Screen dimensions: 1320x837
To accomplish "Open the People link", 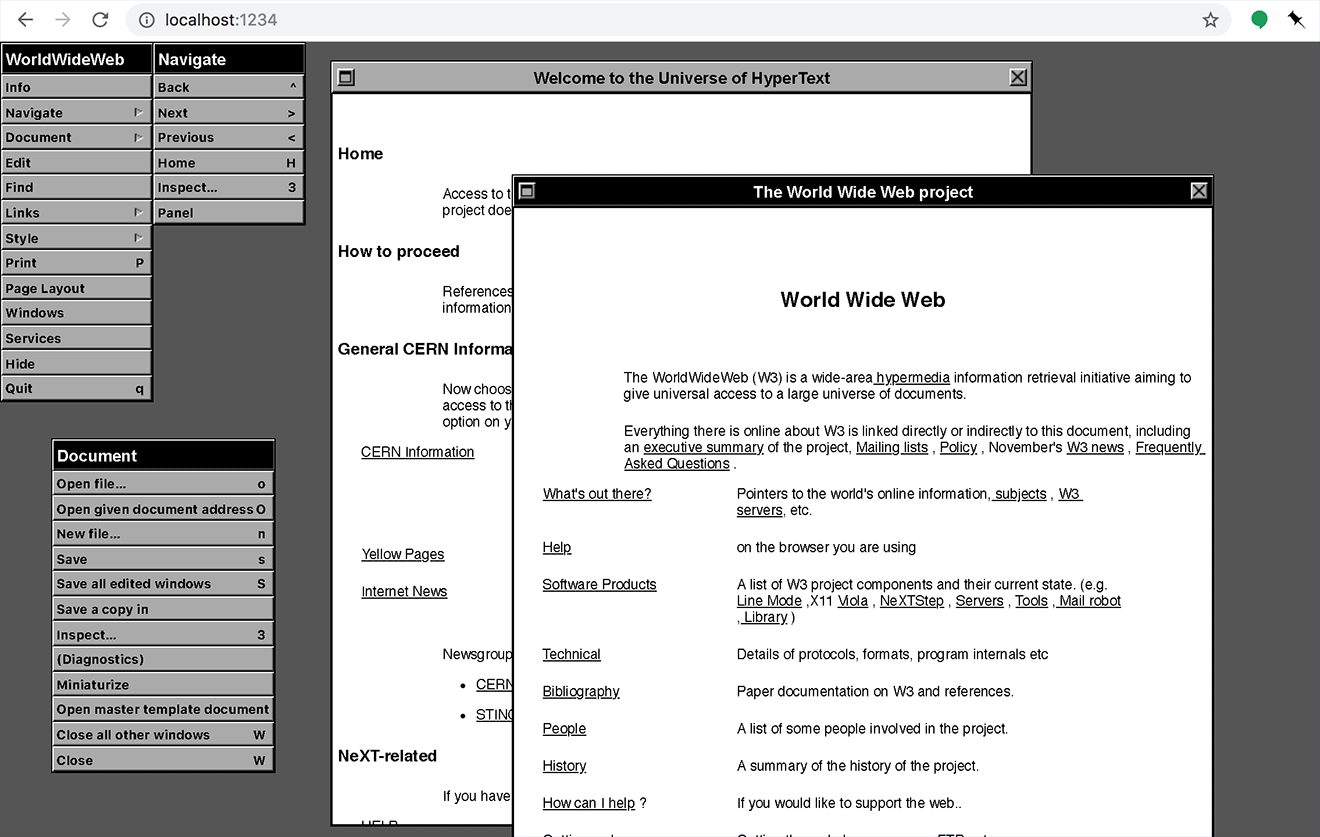I will pos(564,729).
